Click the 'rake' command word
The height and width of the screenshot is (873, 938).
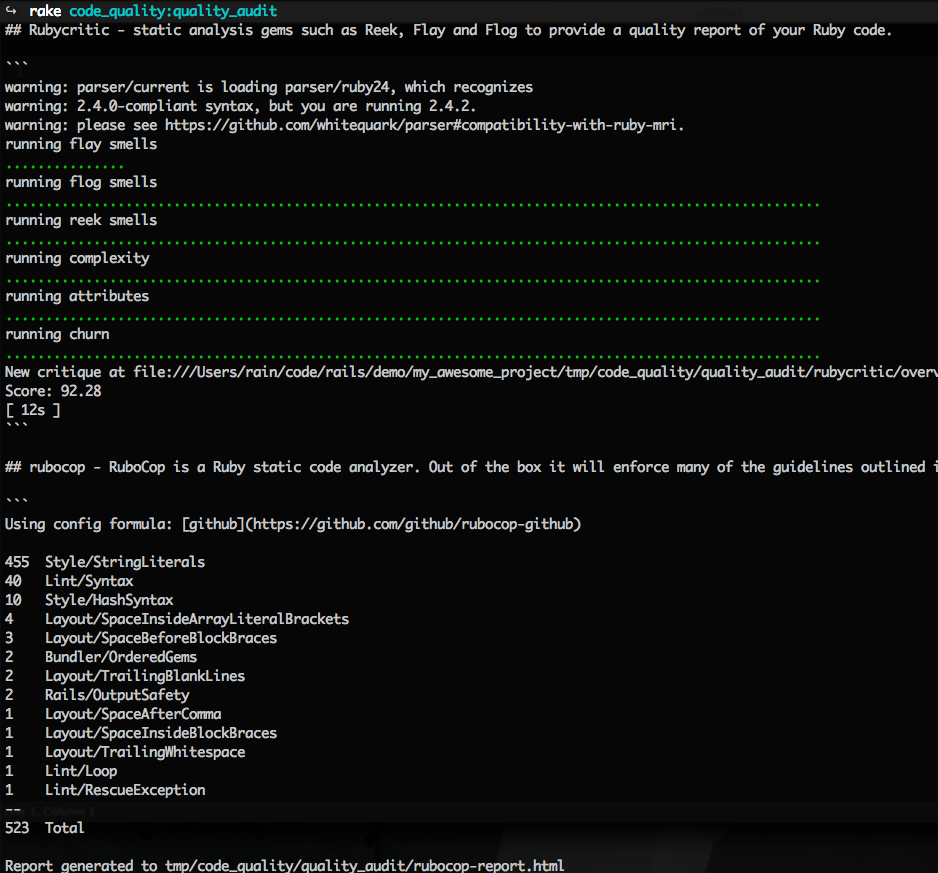point(45,11)
